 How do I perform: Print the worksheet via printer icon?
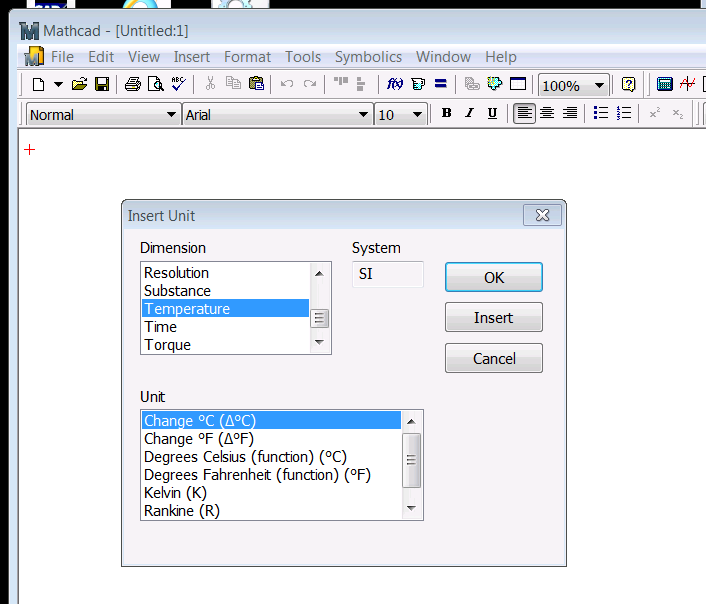pyautogui.click(x=132, y=84)
